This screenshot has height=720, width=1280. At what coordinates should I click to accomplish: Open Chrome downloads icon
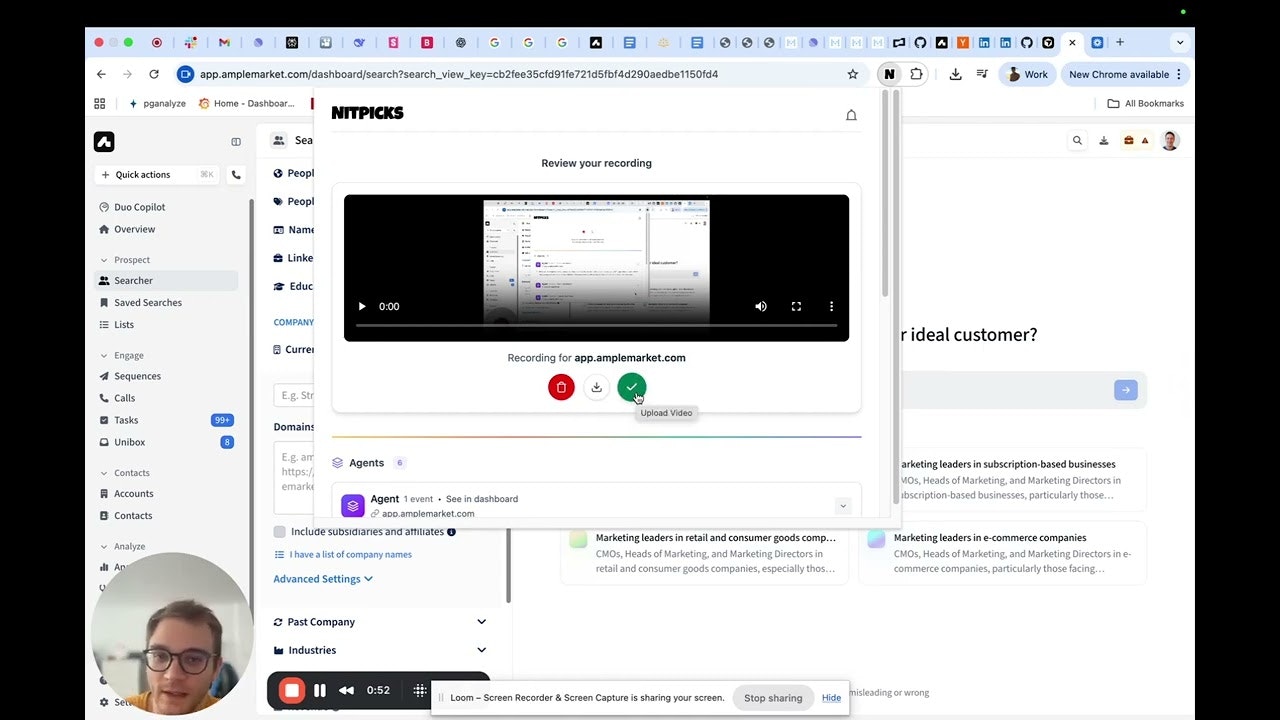[955, 74]
